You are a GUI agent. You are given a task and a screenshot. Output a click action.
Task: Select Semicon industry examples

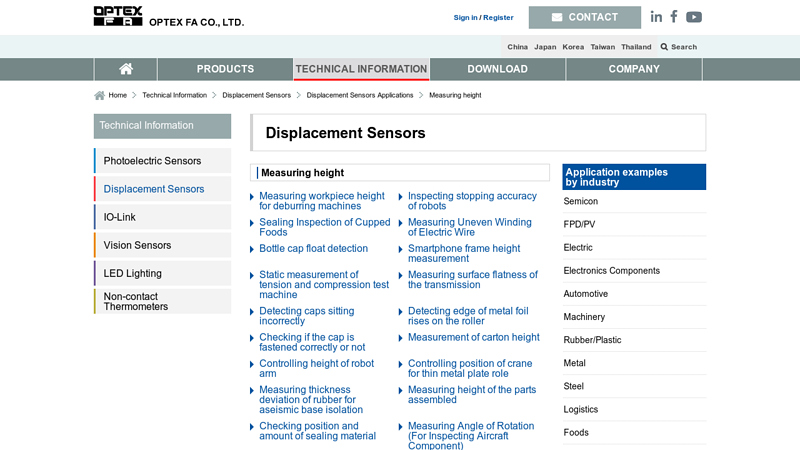tap(581, 201)
